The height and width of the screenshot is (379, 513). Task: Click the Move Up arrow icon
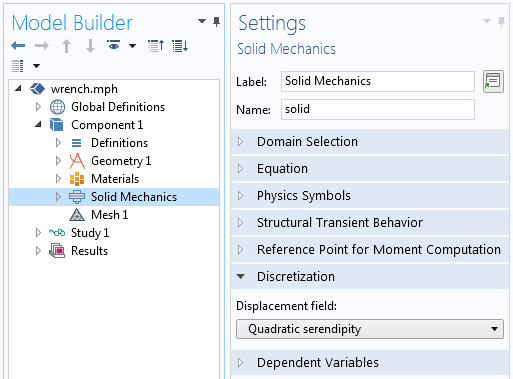(x=66, y=46)
